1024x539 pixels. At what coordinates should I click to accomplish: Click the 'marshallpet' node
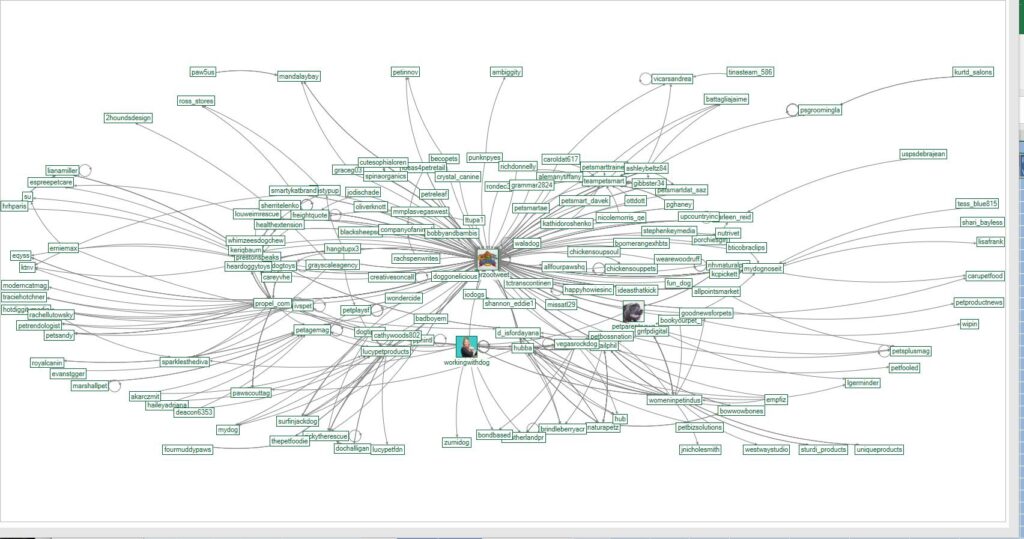[x=89, y=386]
